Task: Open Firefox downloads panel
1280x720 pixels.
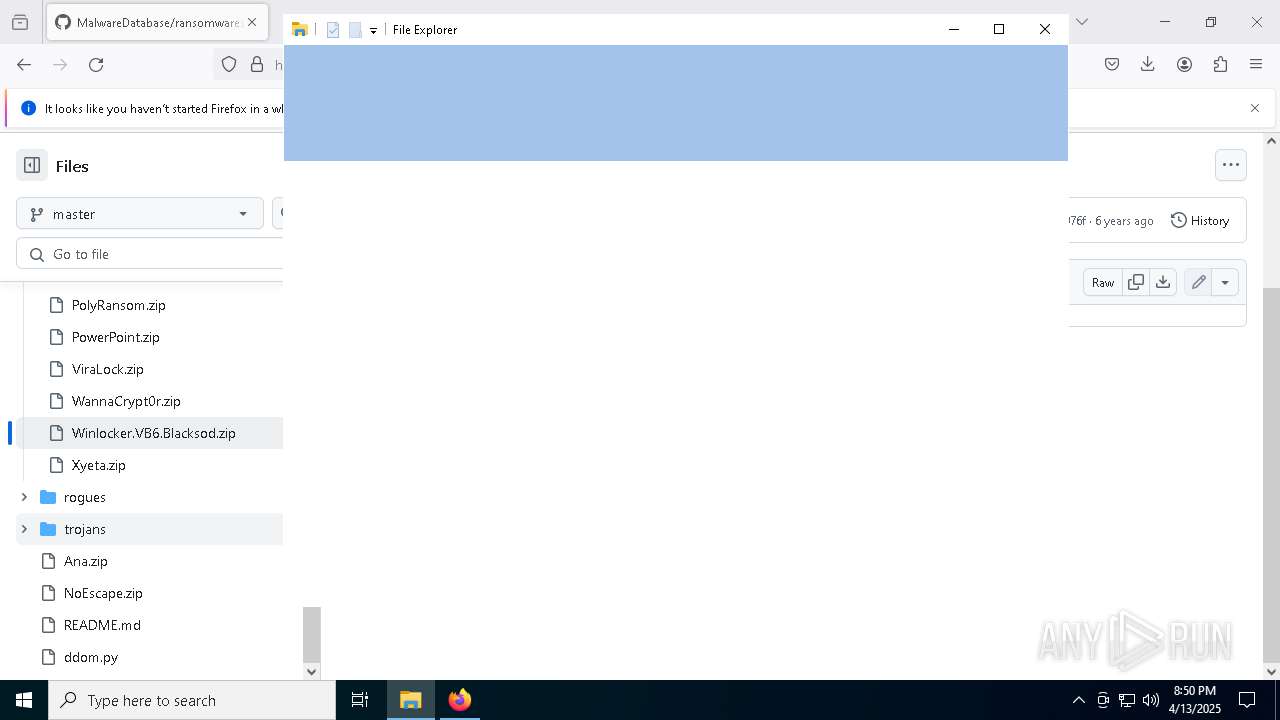Action: [x=1148, y=64]
